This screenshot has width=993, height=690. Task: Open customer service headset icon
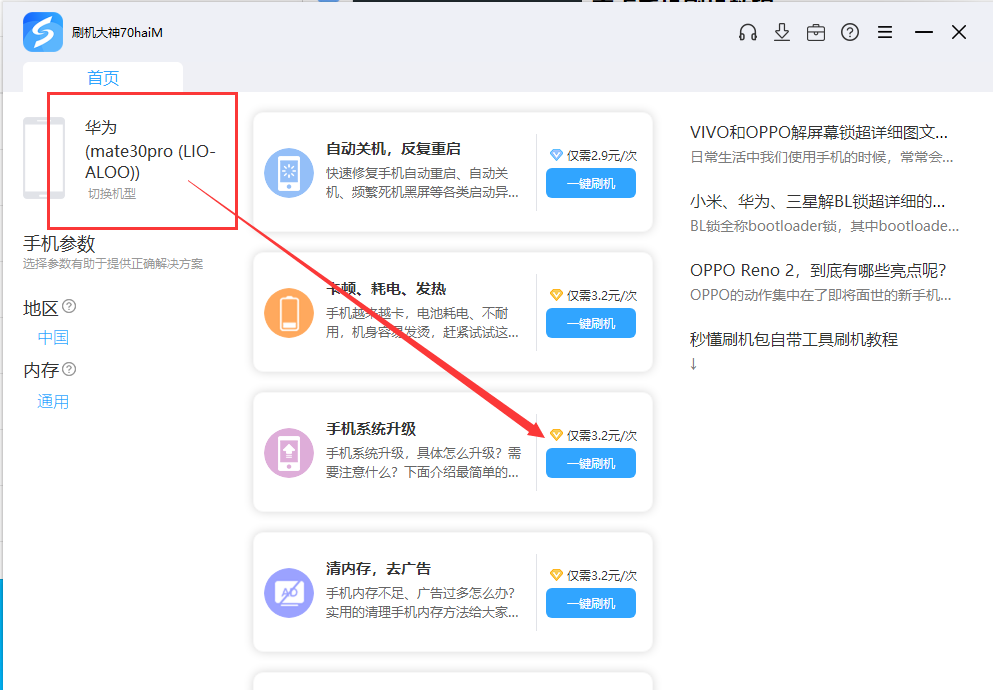[748, 32]
